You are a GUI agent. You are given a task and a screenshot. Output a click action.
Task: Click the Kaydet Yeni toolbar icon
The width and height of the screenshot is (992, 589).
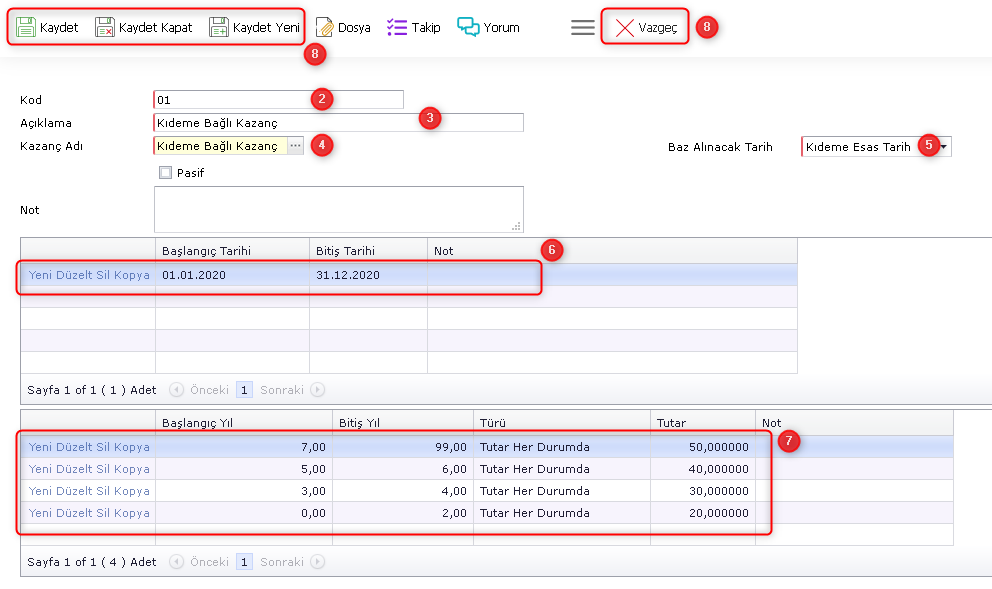(219, 27)
